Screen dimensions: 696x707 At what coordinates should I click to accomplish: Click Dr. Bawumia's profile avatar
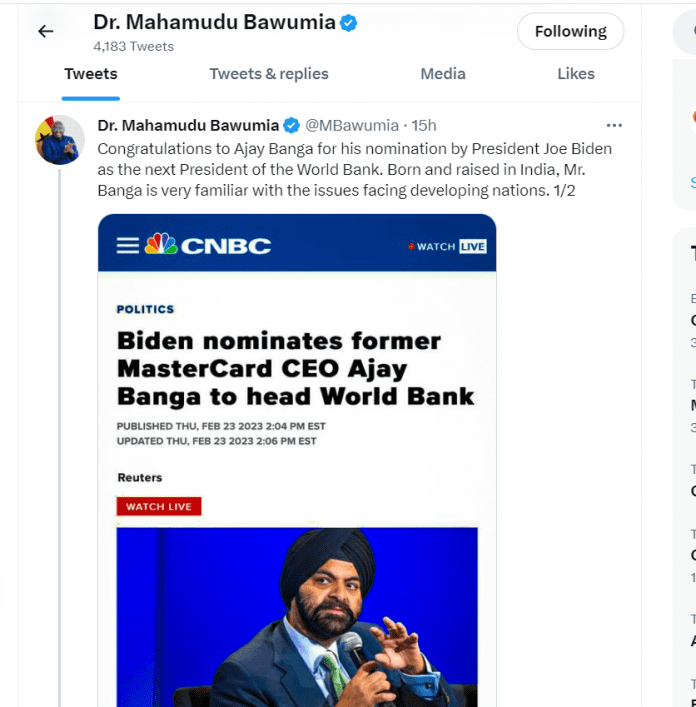click(x=59, y=139)
